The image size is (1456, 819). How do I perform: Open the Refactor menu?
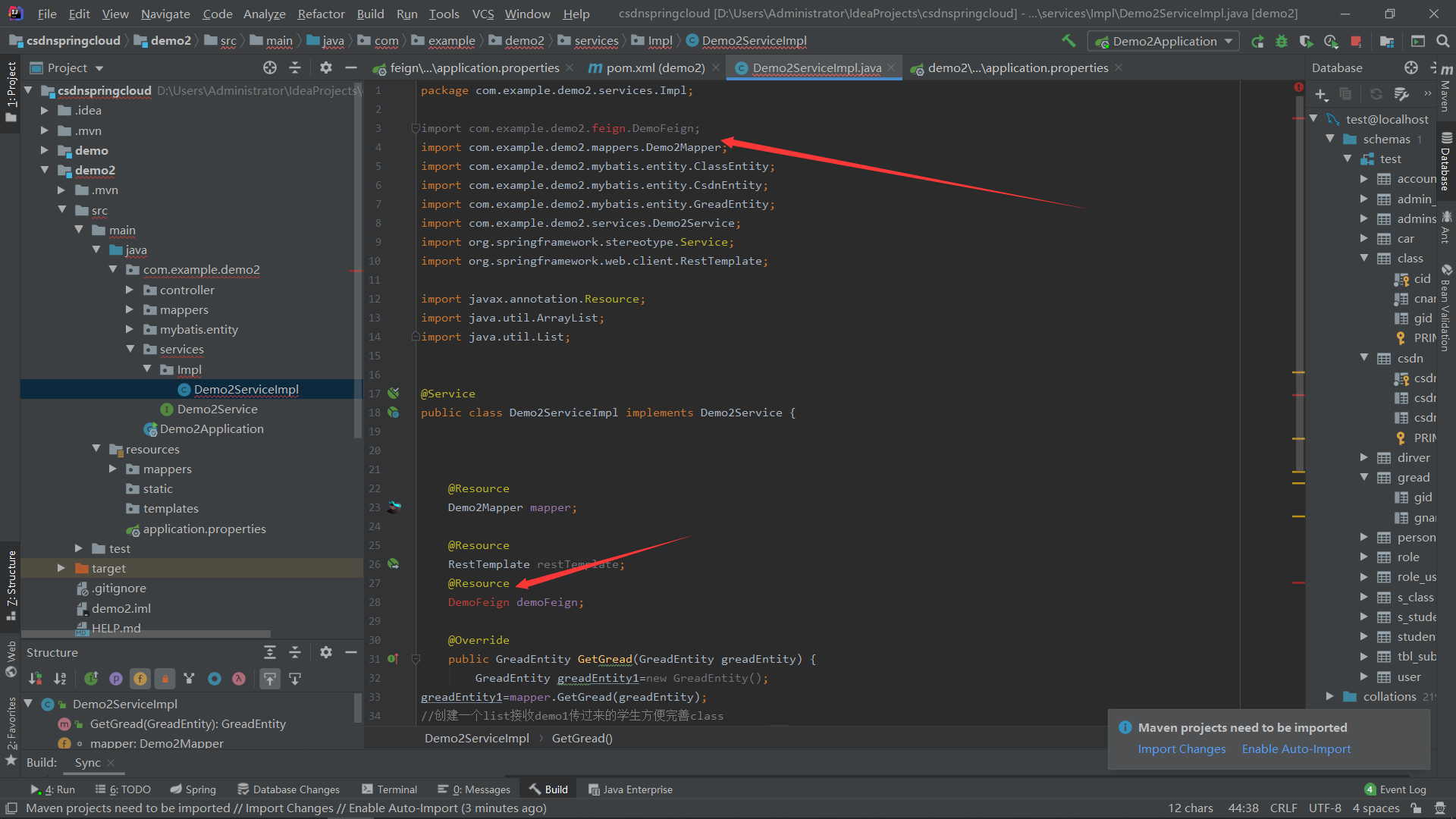[x=321, y=14]
